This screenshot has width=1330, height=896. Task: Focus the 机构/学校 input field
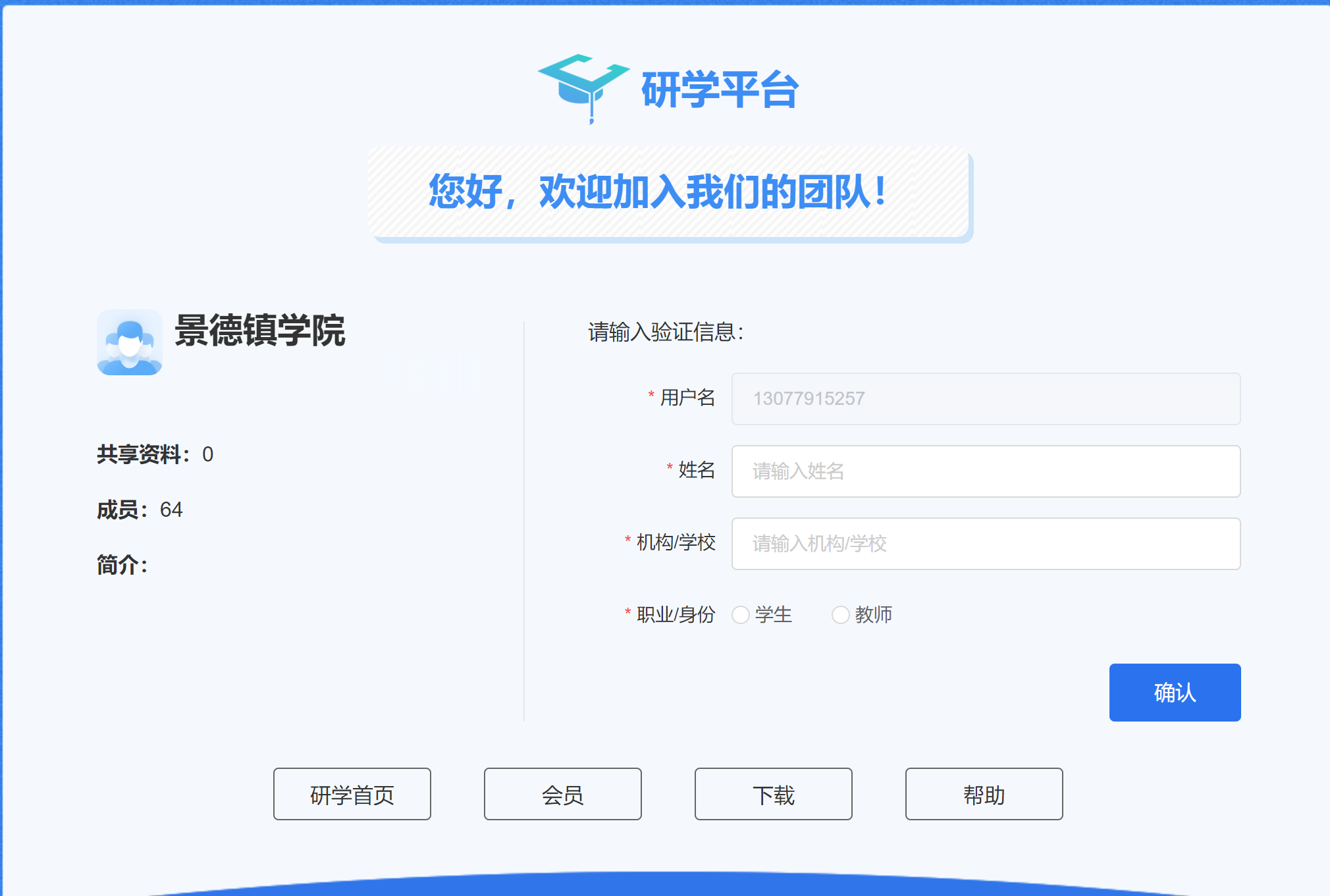click(986, 544)
